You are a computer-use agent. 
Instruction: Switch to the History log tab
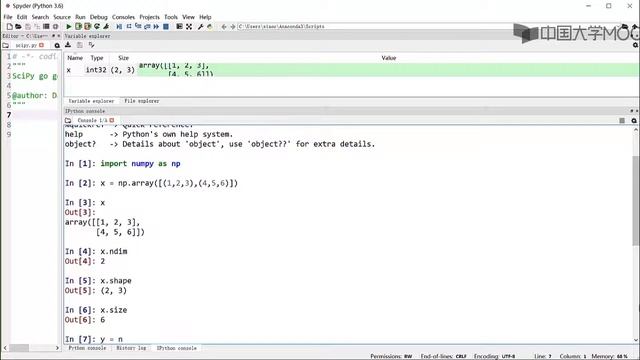pyautogui.click(x=131, y=348)
